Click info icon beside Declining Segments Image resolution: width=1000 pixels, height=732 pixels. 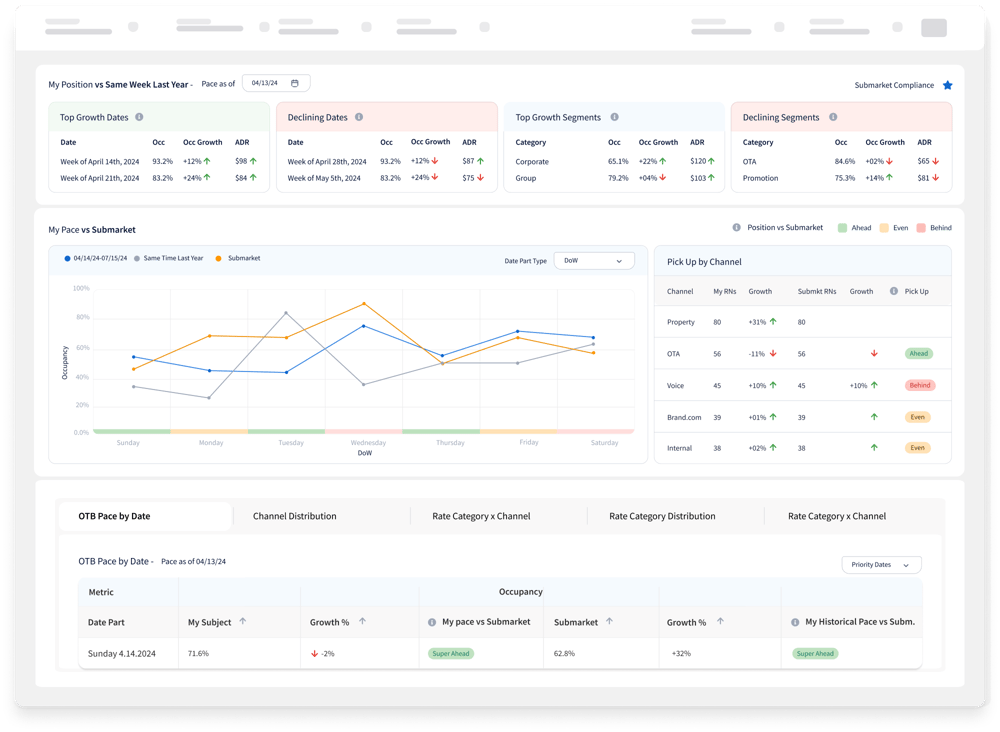(833, 117)
